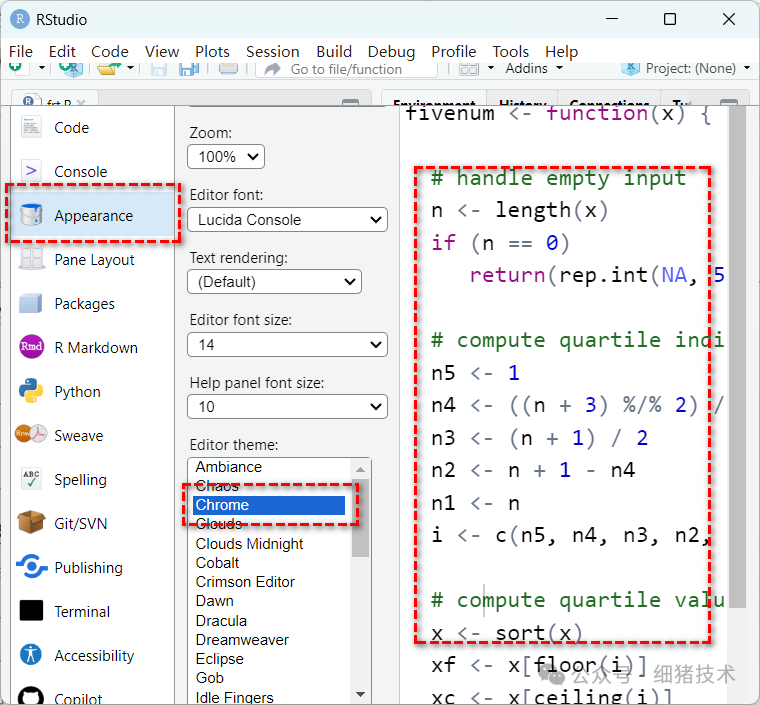Click the save all files toolbar icon
Viewport: 760px width, 705px height.
tap(189, 69)
